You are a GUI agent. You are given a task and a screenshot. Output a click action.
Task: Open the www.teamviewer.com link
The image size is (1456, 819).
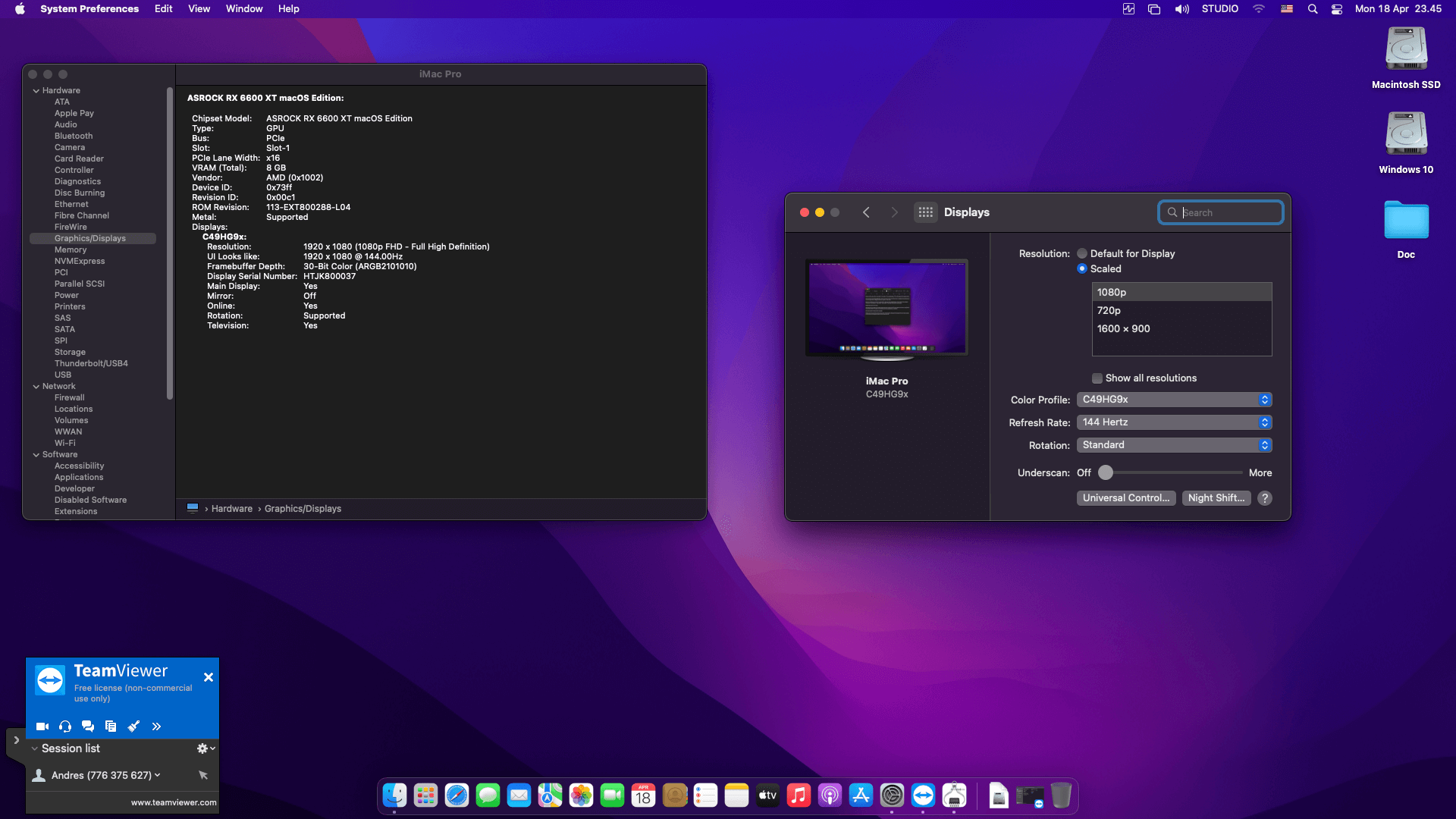coord(174,802)
